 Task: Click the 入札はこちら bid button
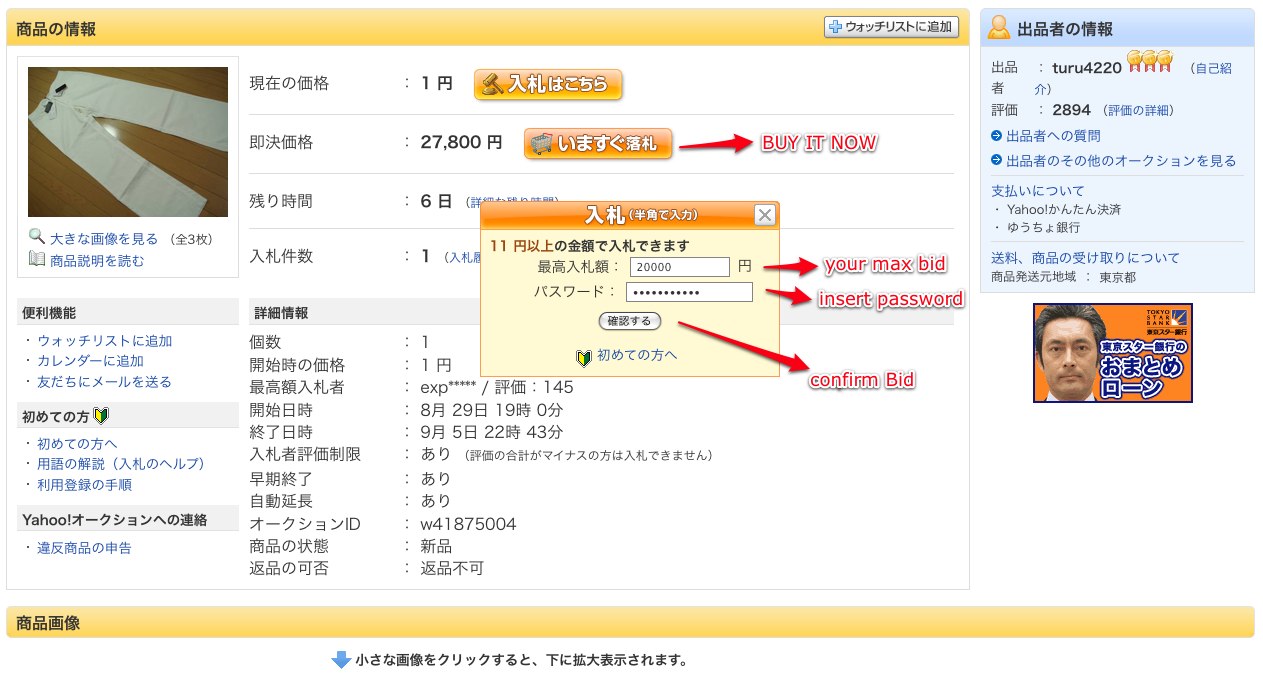[547, 85]
